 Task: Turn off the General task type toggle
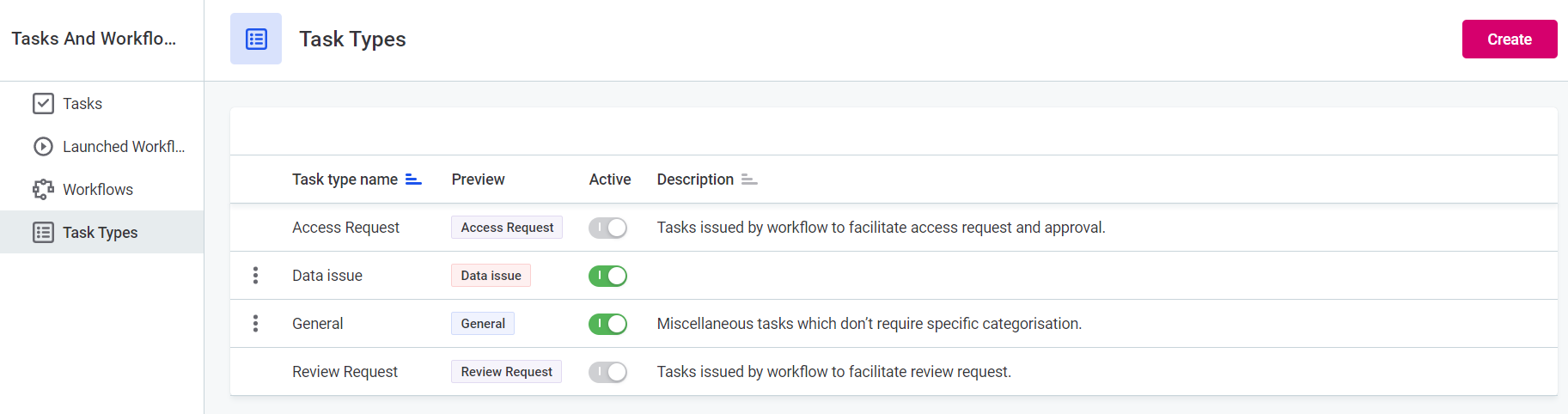tap(607, 324)
